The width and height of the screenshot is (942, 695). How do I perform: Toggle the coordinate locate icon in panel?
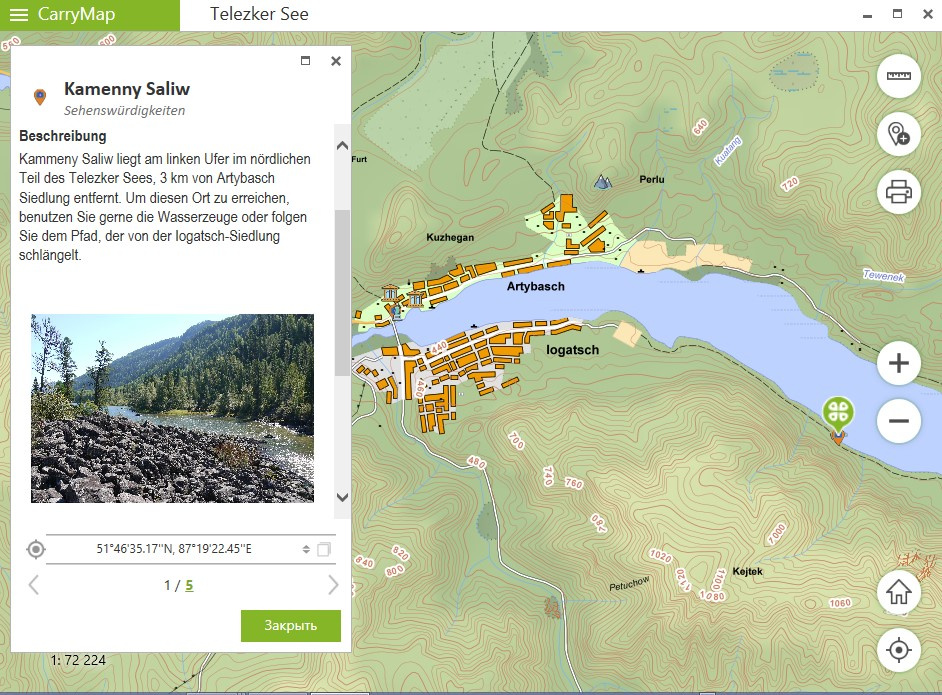click(36, 549)
